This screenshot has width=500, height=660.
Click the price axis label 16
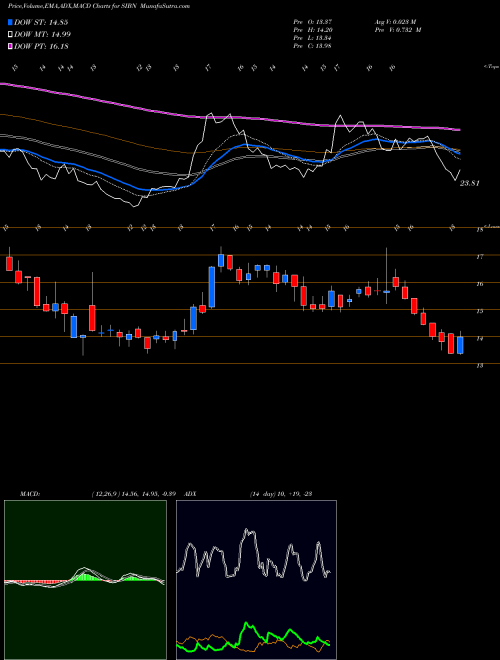tap(479, 284)
